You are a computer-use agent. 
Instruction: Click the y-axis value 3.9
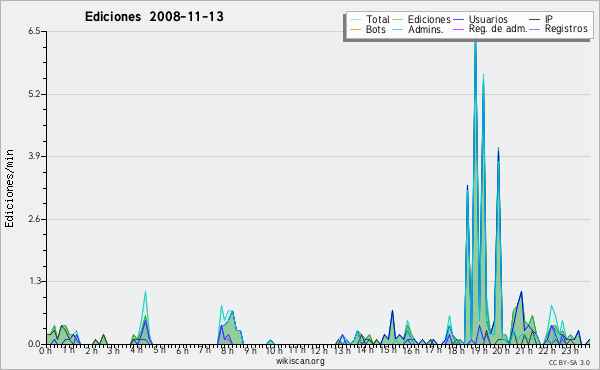[x=34, y=156]
